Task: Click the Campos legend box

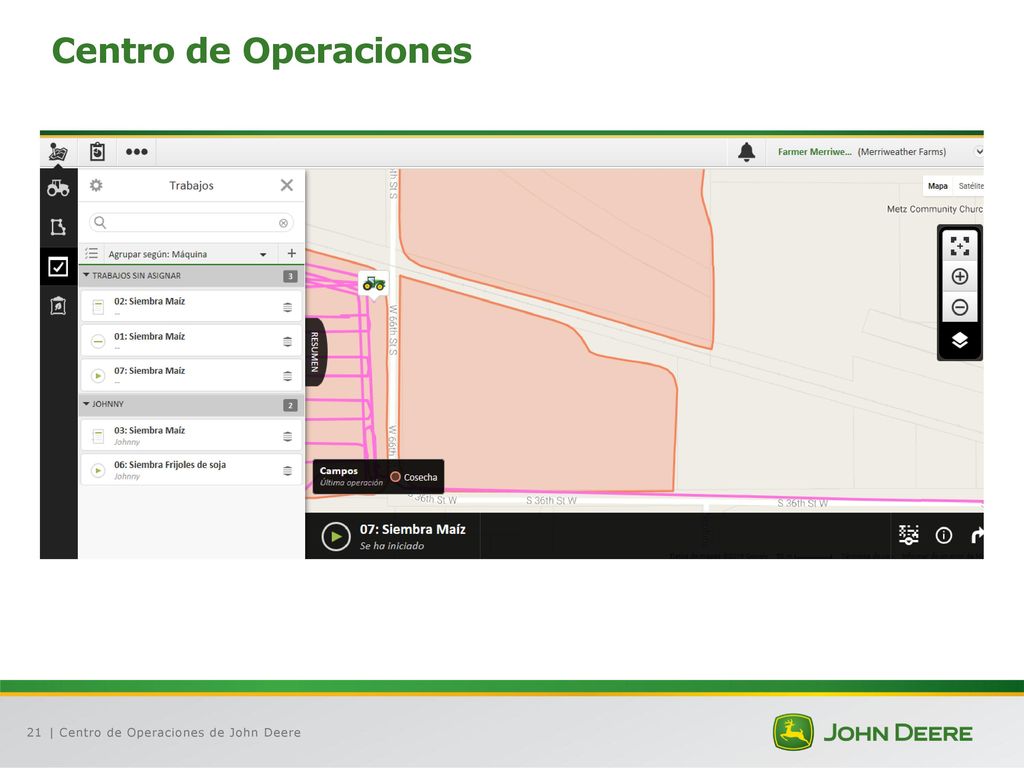Action: pos(379,477)
